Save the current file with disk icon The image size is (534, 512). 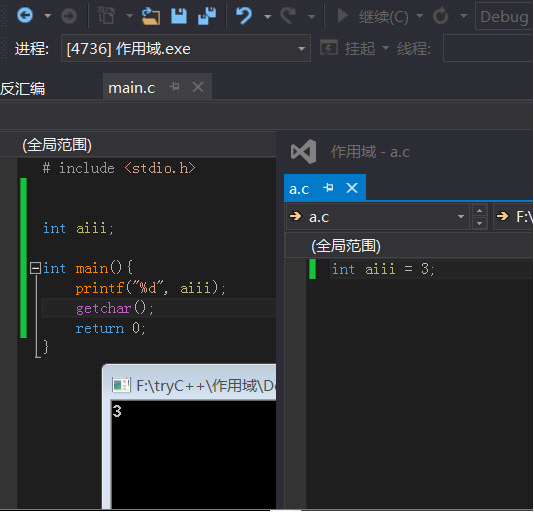click(179, 16)
